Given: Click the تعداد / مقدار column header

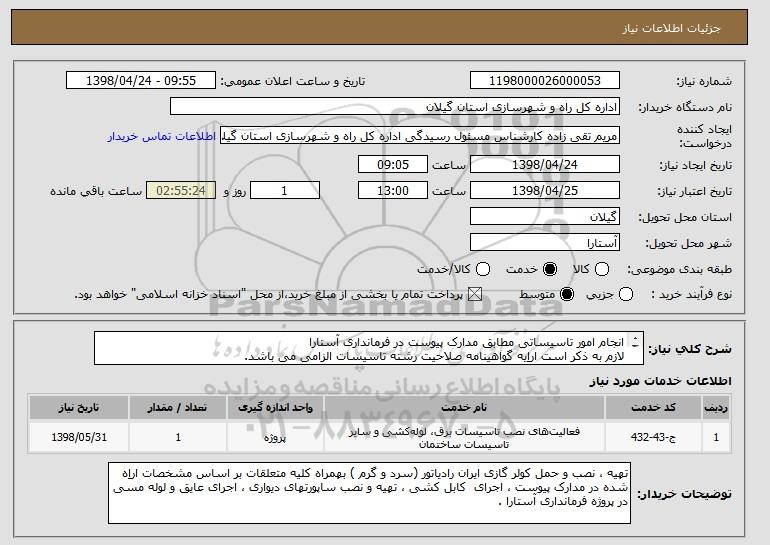Looking at the screenshot, I should pyautogui.click(x=178, y=408).
